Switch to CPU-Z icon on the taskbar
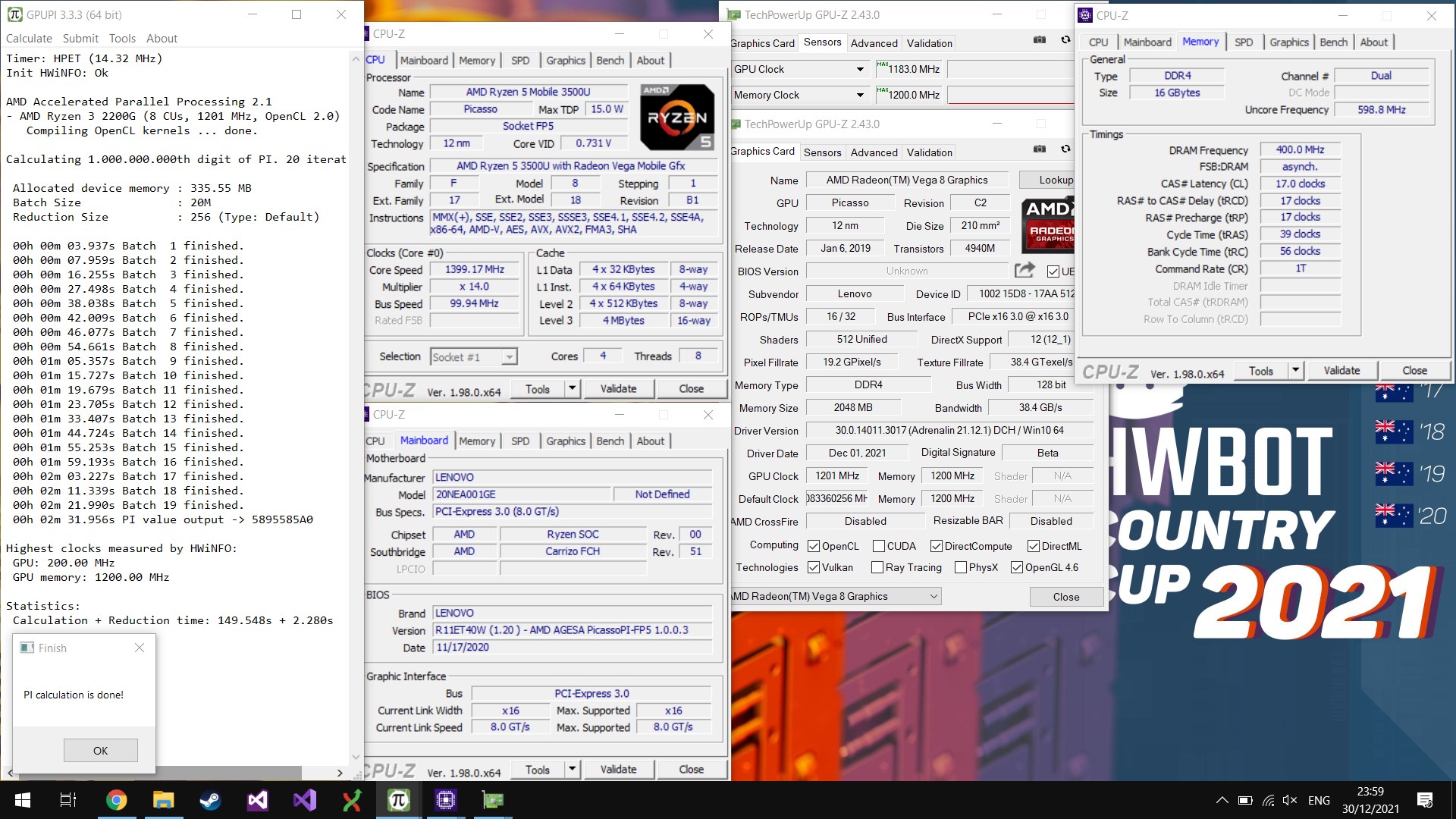 point(445,800)
